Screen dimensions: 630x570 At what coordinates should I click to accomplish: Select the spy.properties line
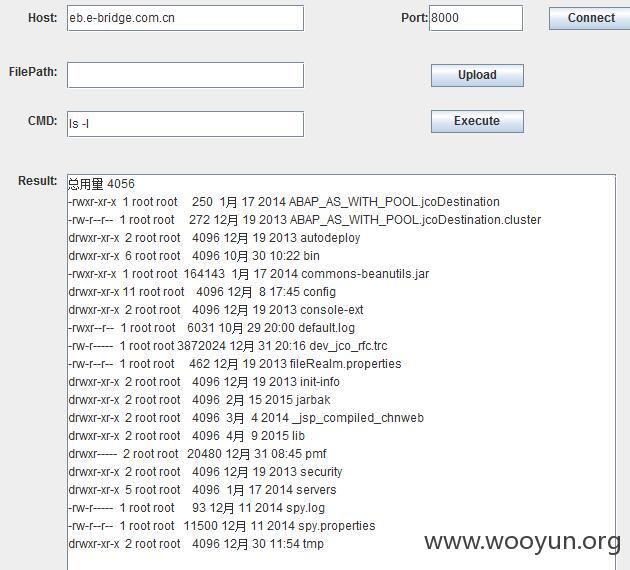(x=222, y=526)
